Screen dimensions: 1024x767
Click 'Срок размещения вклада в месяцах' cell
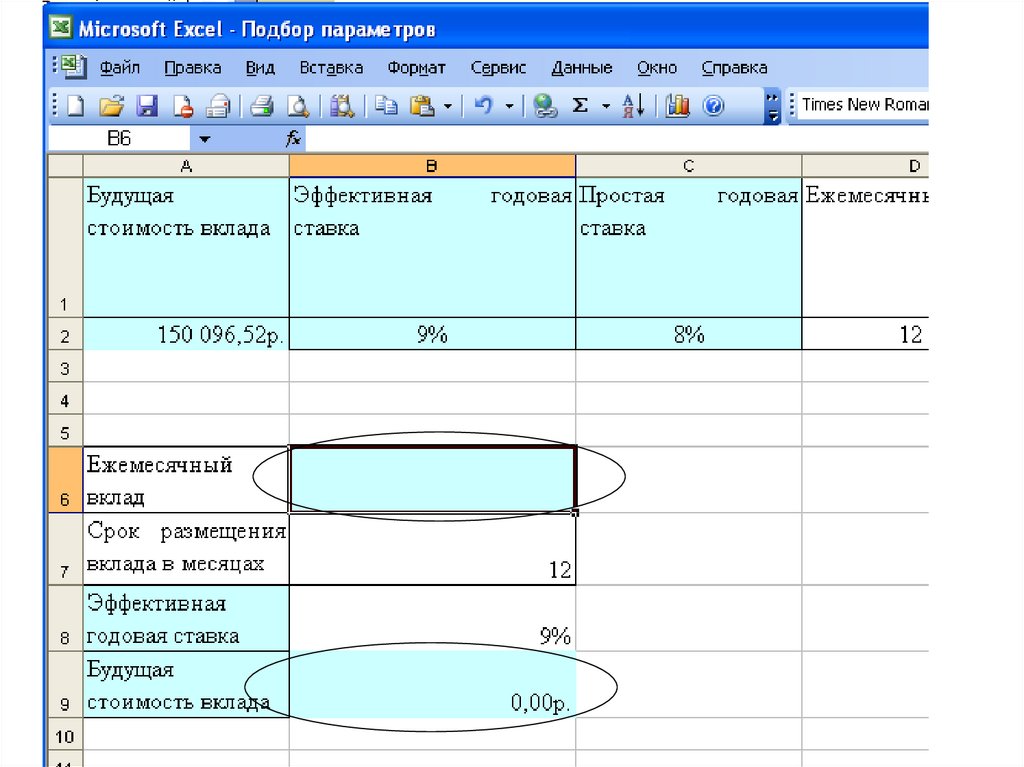click(x=186, y=549)
